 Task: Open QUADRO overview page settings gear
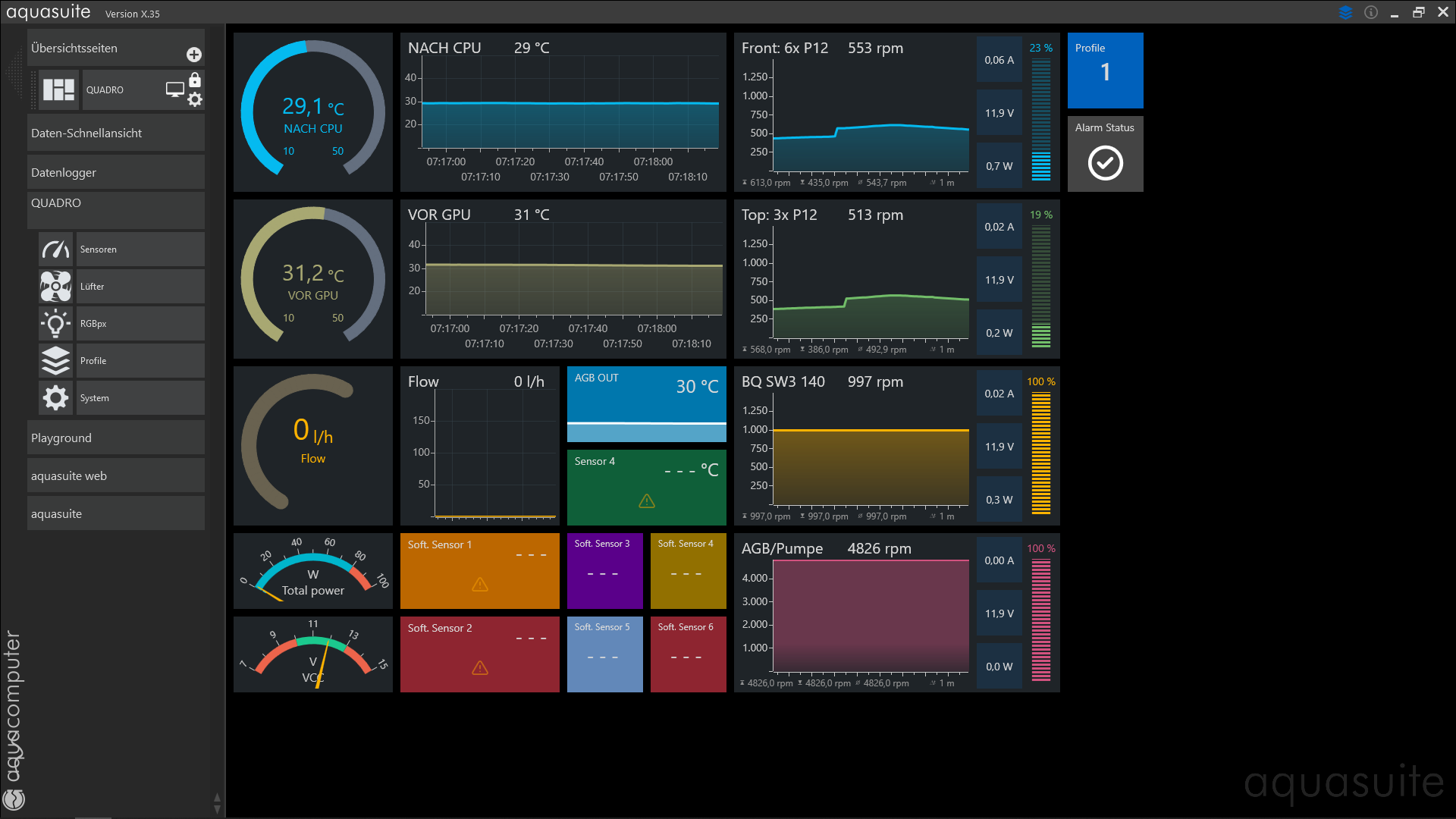point(195,99)
